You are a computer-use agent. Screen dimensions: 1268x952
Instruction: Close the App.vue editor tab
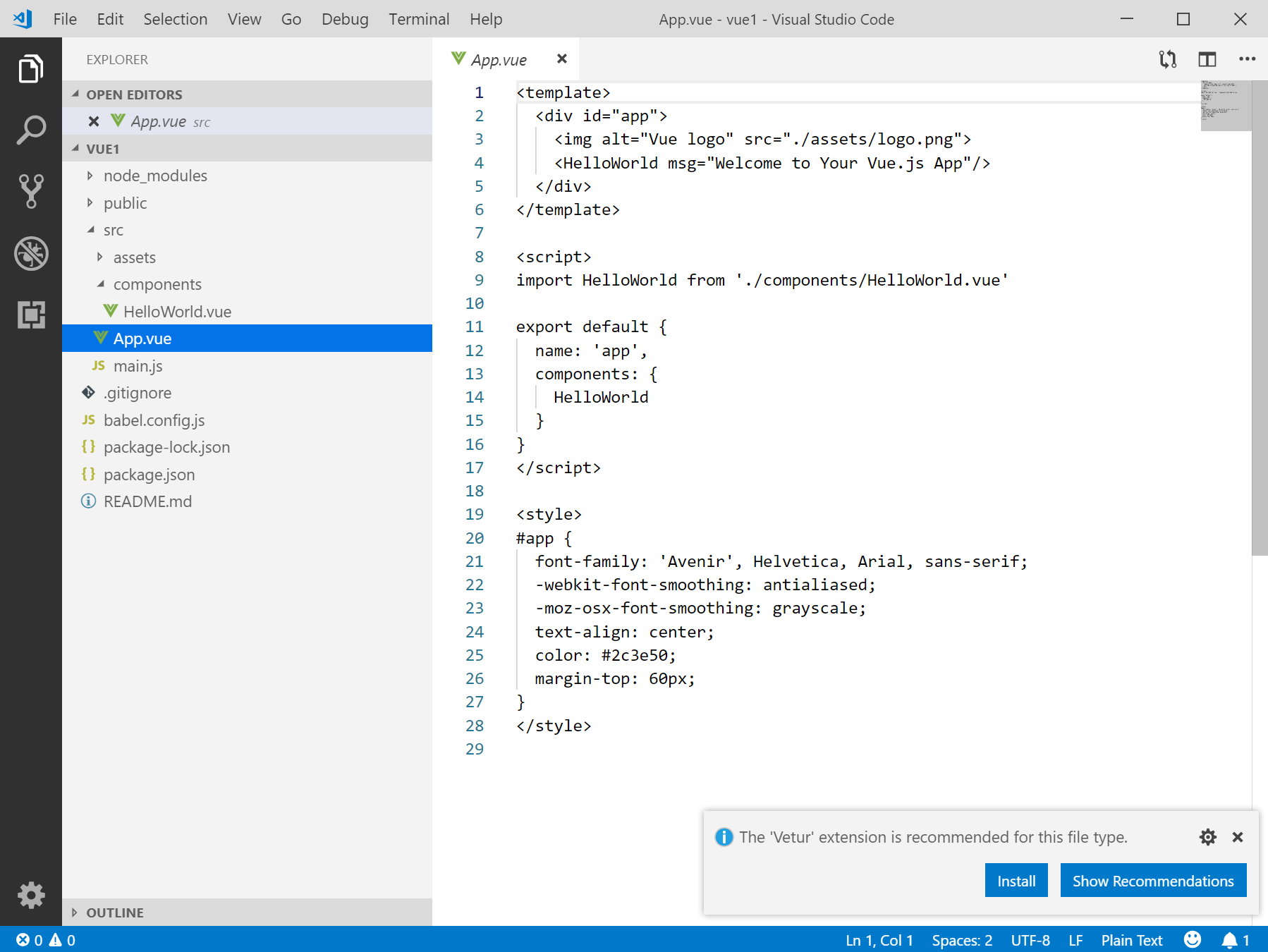(x=562, y=59)
